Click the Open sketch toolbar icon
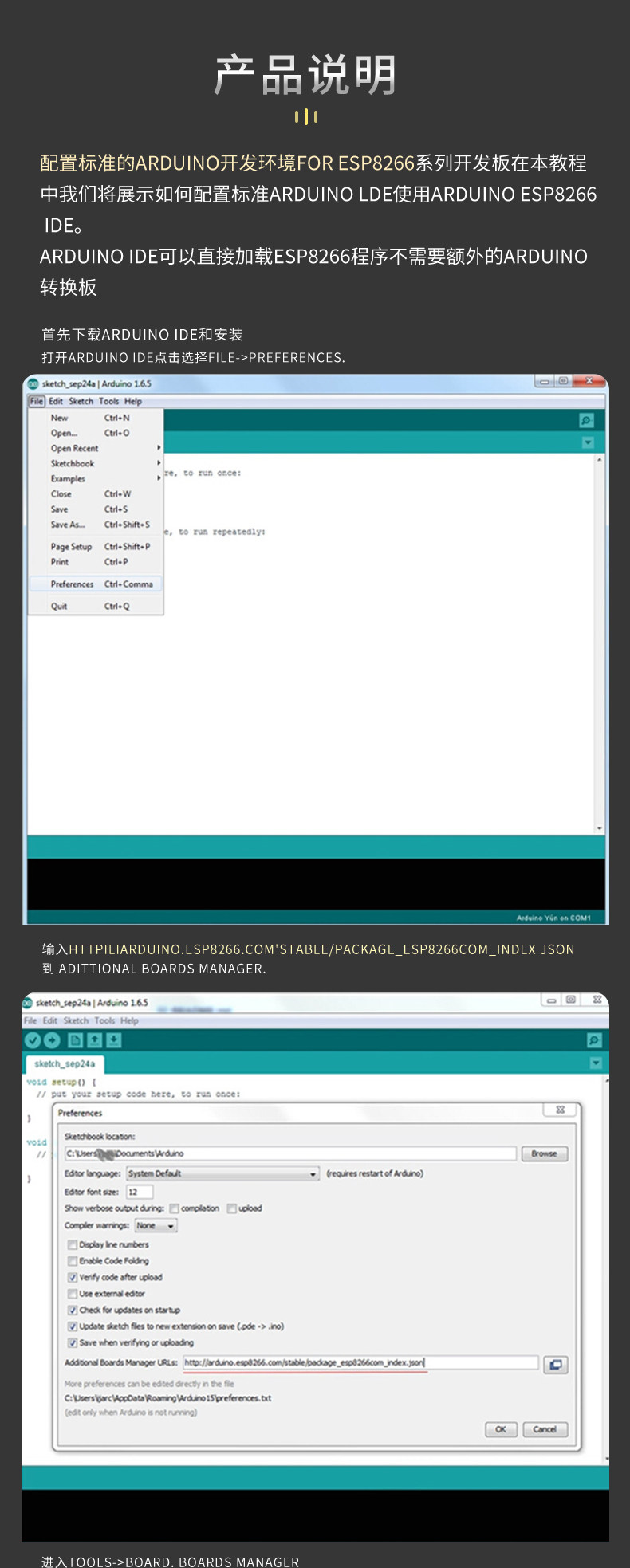 coord(94,1040)
